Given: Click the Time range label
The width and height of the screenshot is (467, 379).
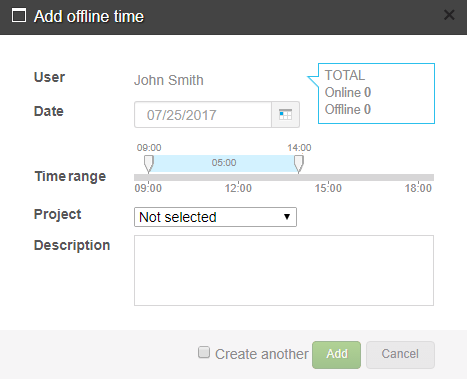Looking at the screenshot, I should coord(70,176).
